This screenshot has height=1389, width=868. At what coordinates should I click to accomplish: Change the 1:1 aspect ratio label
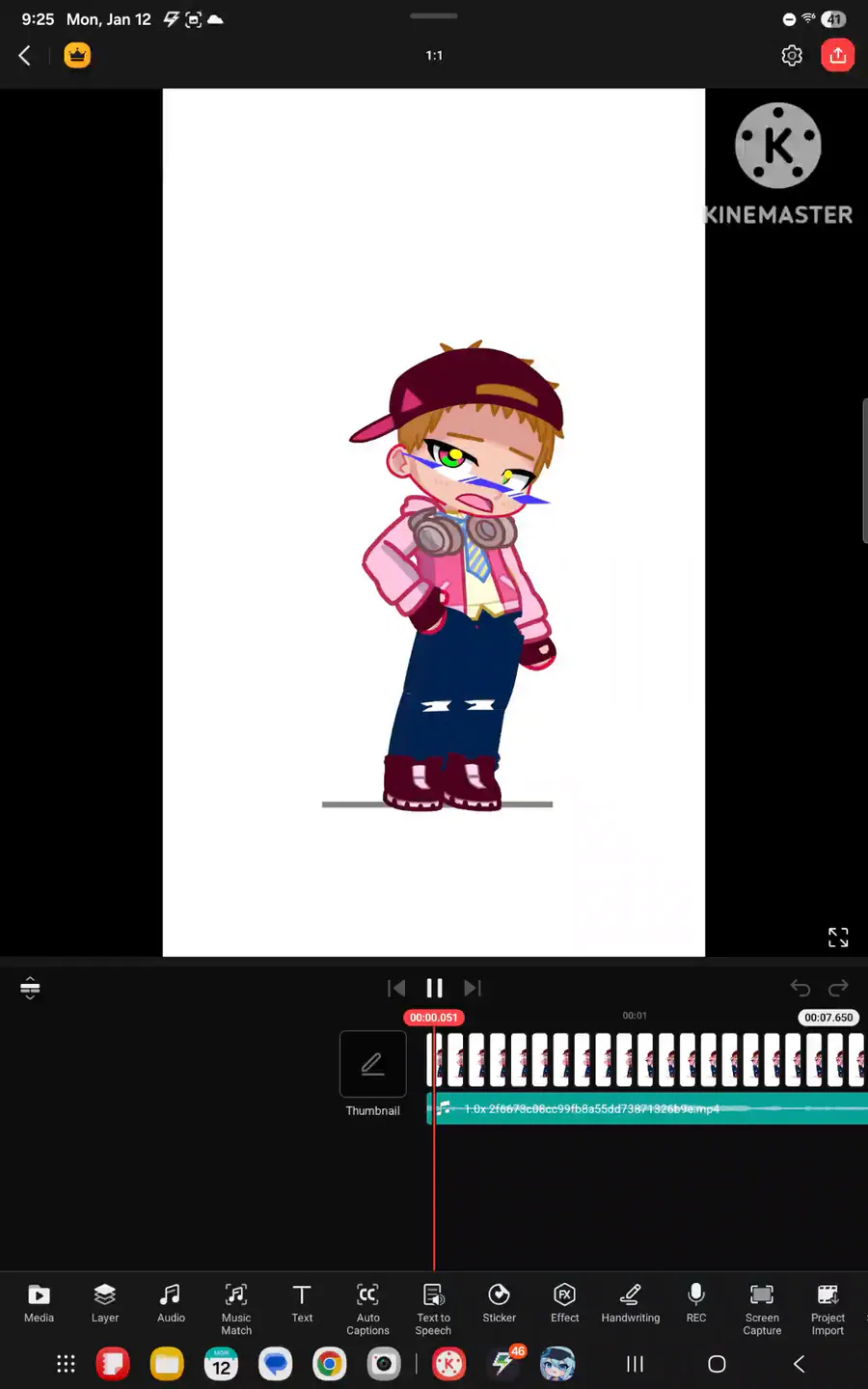pos(434,56)
